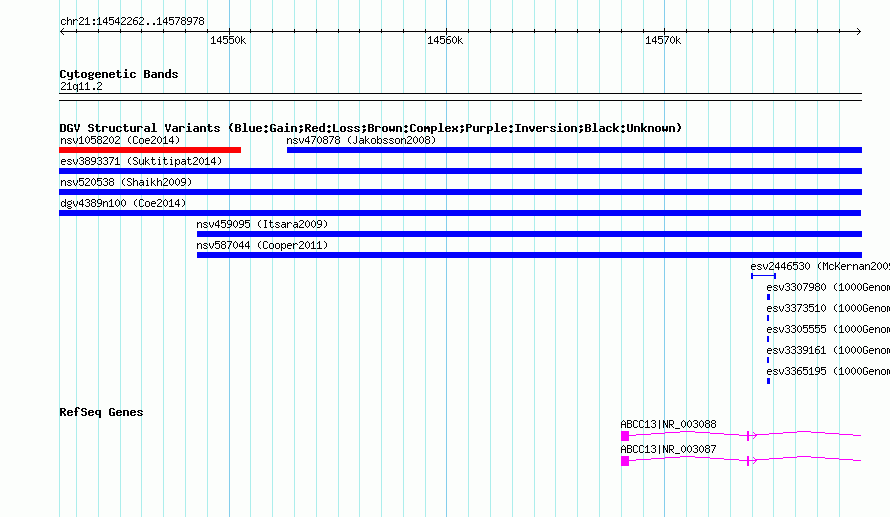Screen dimensions: 890x517
Task: Open esv3339161 1000Genomes variant label
Action: pyautogui.click(x=828, y=350)
